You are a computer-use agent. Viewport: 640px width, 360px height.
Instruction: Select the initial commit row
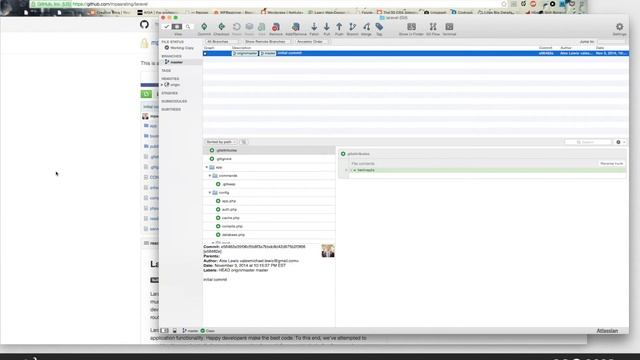tap(416, 53)
